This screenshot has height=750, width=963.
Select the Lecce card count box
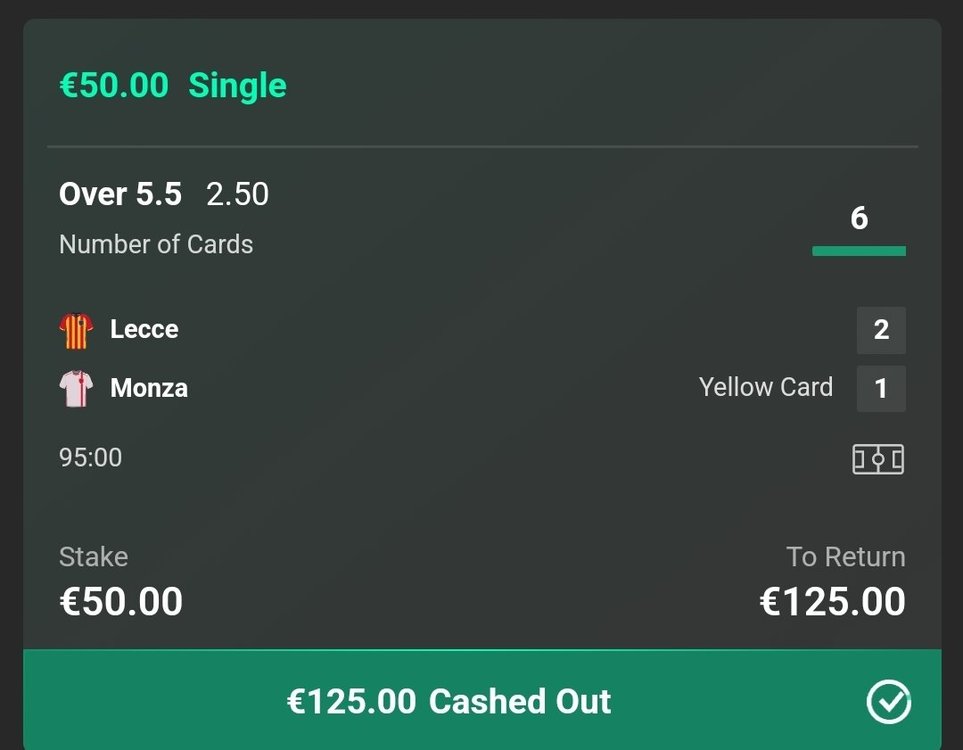(x=881, y=330)
